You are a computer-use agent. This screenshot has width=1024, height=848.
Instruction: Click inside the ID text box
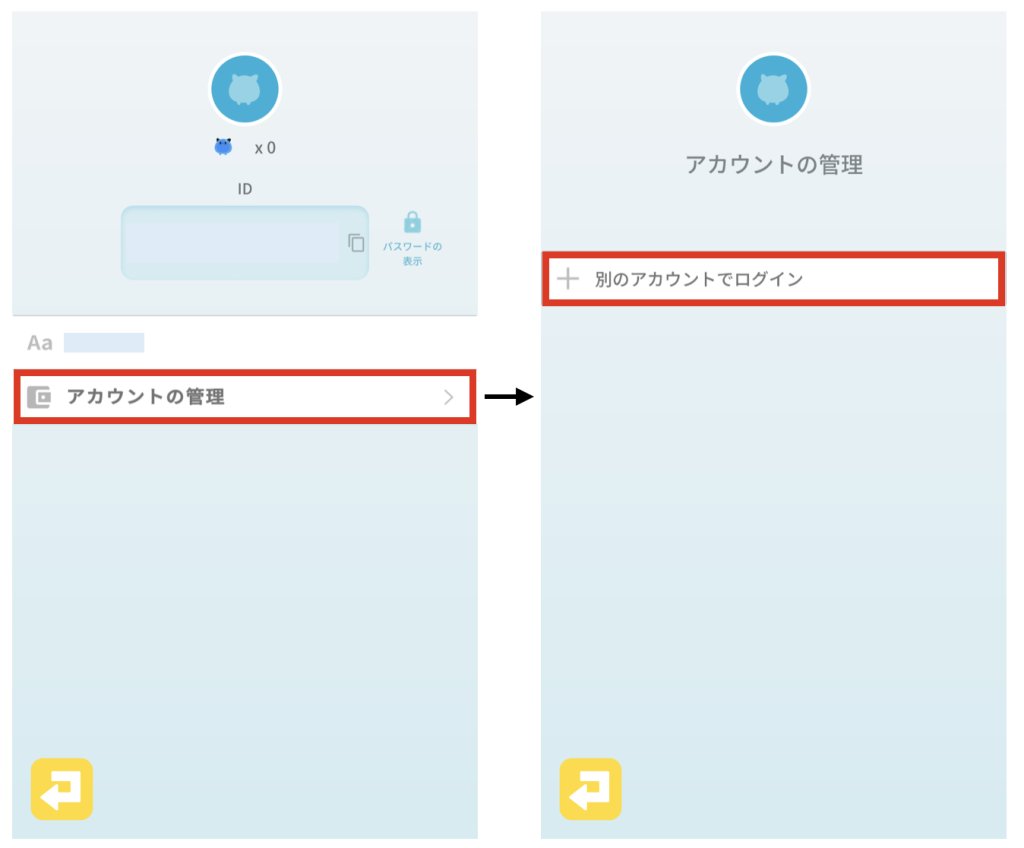(232, 242)
